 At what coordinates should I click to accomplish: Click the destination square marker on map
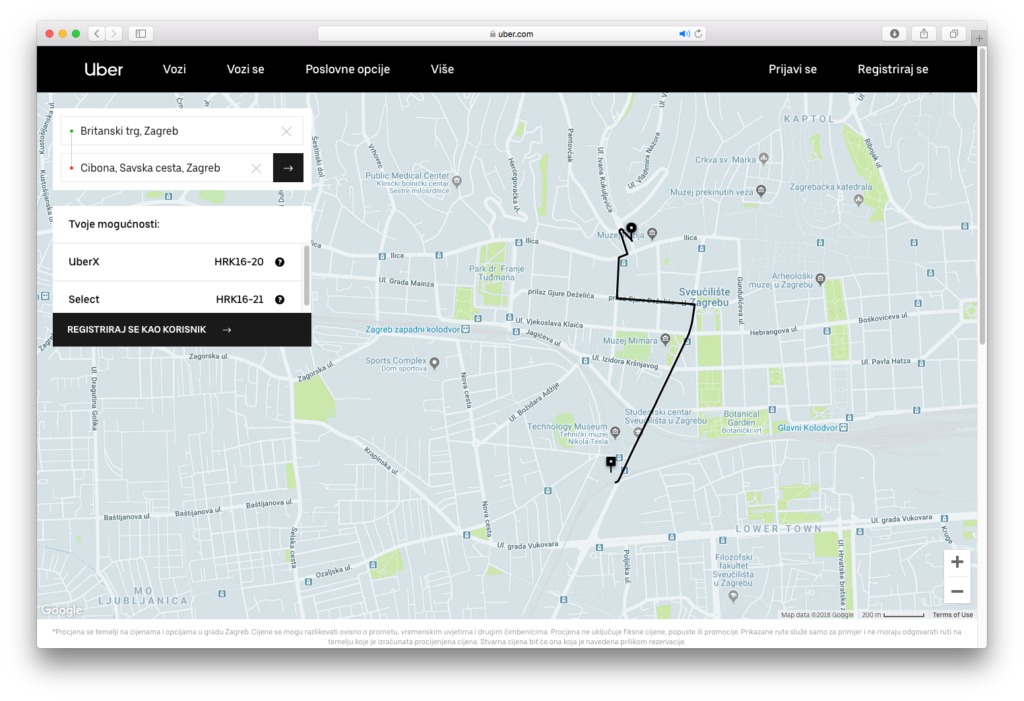pyautogui.click(x=611, y=462)
